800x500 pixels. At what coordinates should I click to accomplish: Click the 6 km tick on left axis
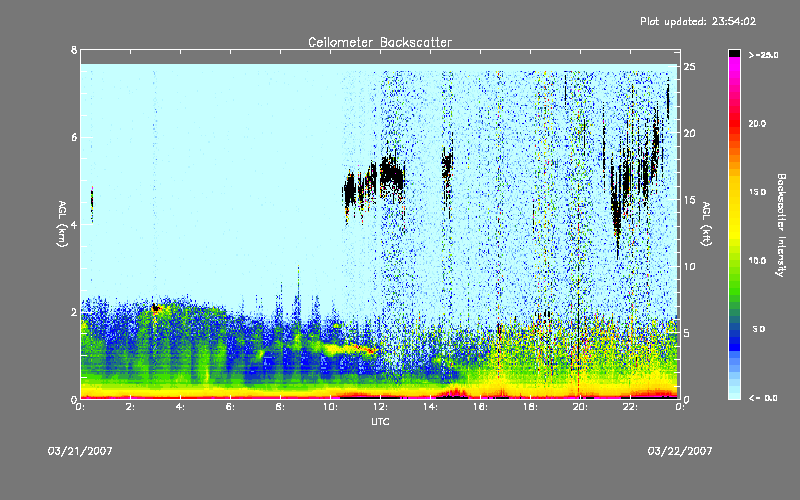[74, 137]
